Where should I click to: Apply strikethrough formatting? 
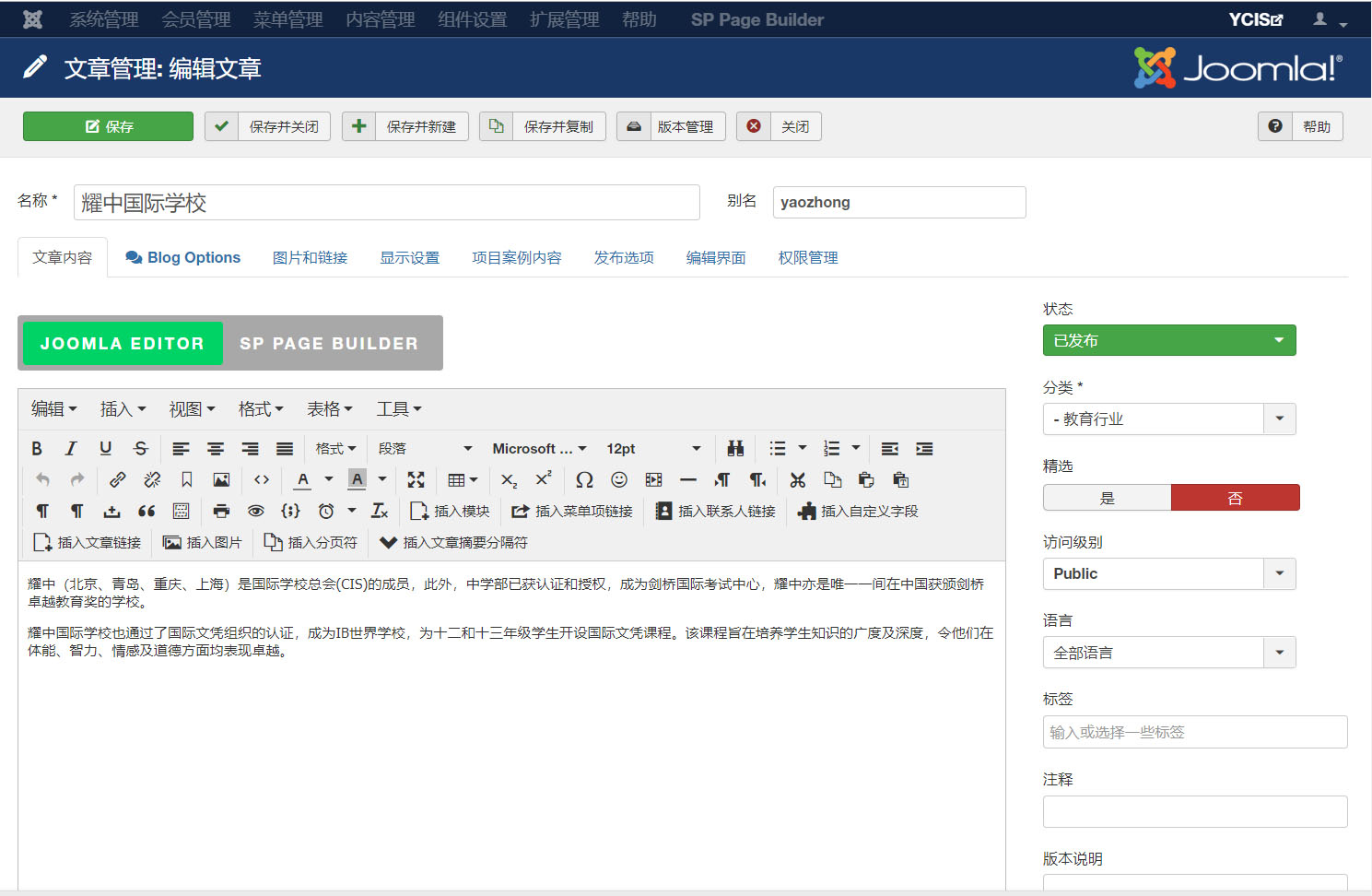(x=140, y=449)
